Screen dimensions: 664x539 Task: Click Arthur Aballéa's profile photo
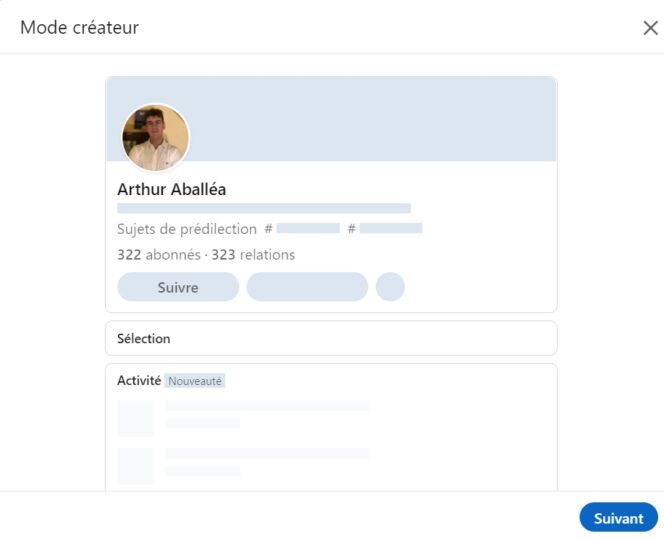click(x=156, y=137)
